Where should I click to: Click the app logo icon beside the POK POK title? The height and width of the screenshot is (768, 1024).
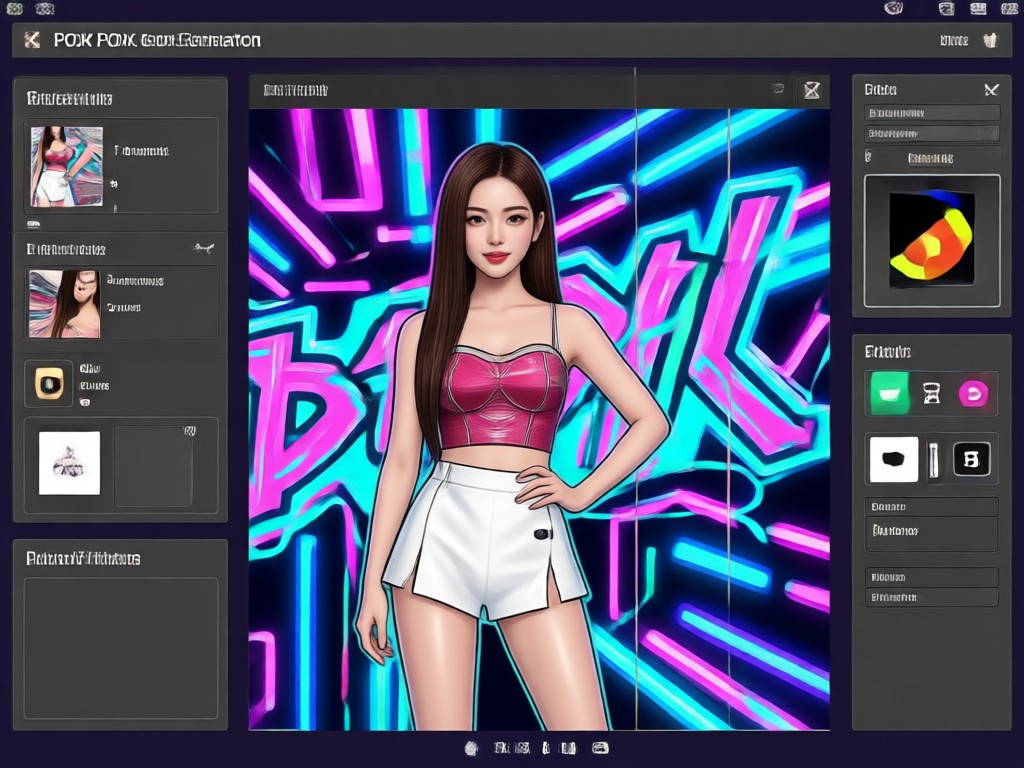coord(31,40)
